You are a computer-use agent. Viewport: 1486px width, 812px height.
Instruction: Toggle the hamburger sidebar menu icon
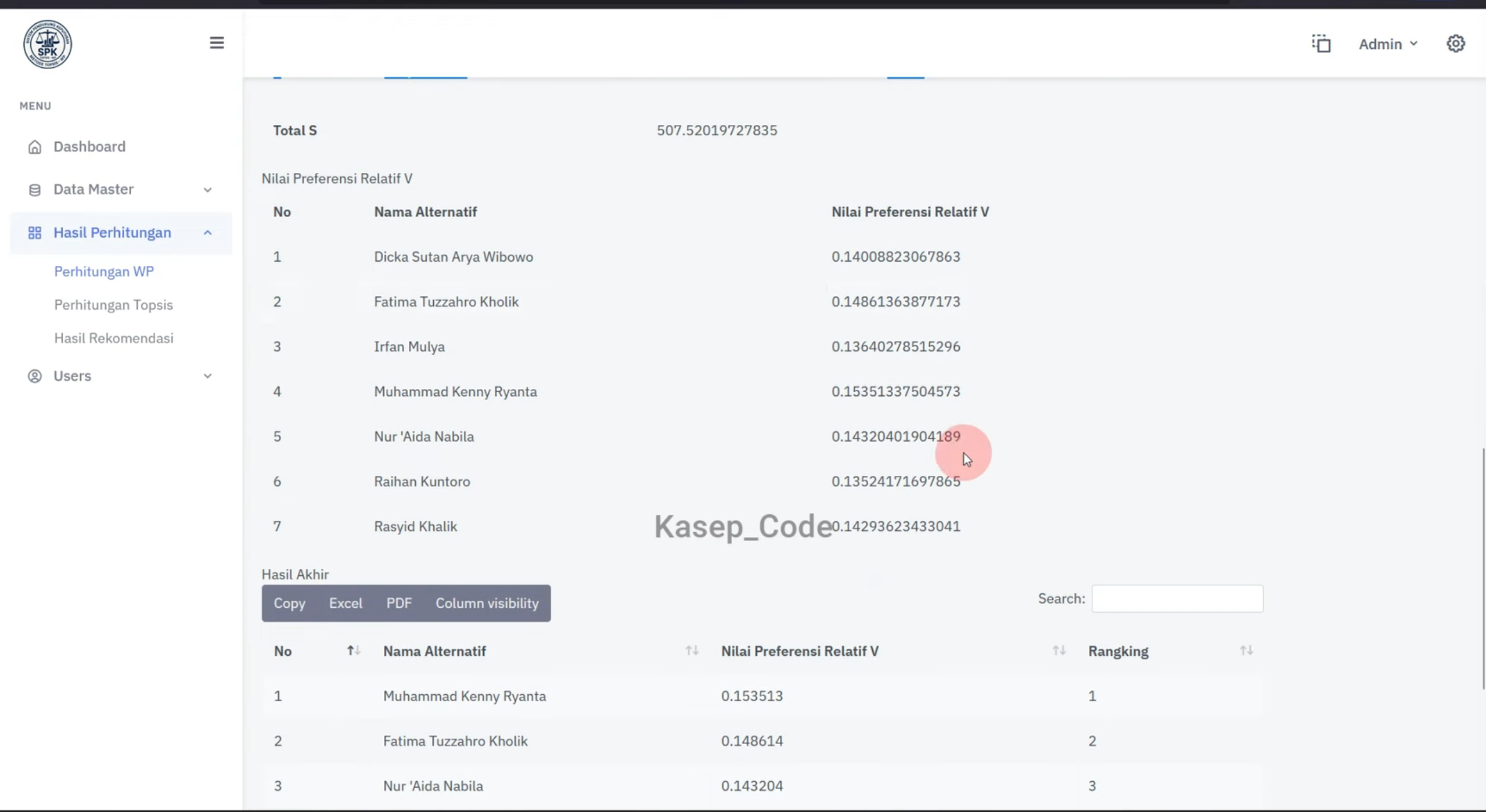pos(217,43)
